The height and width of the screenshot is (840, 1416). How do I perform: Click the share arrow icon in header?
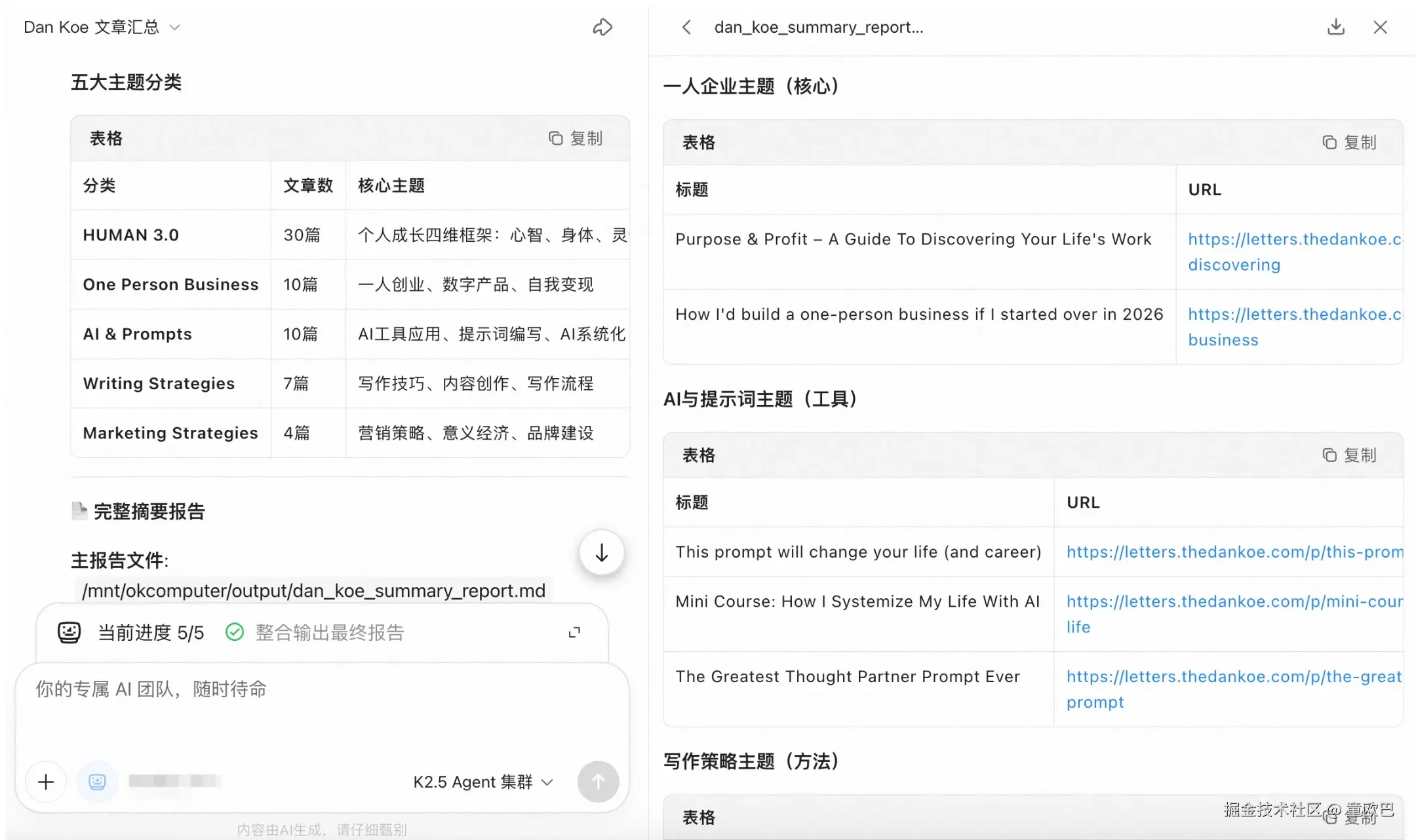pos(602,27)
